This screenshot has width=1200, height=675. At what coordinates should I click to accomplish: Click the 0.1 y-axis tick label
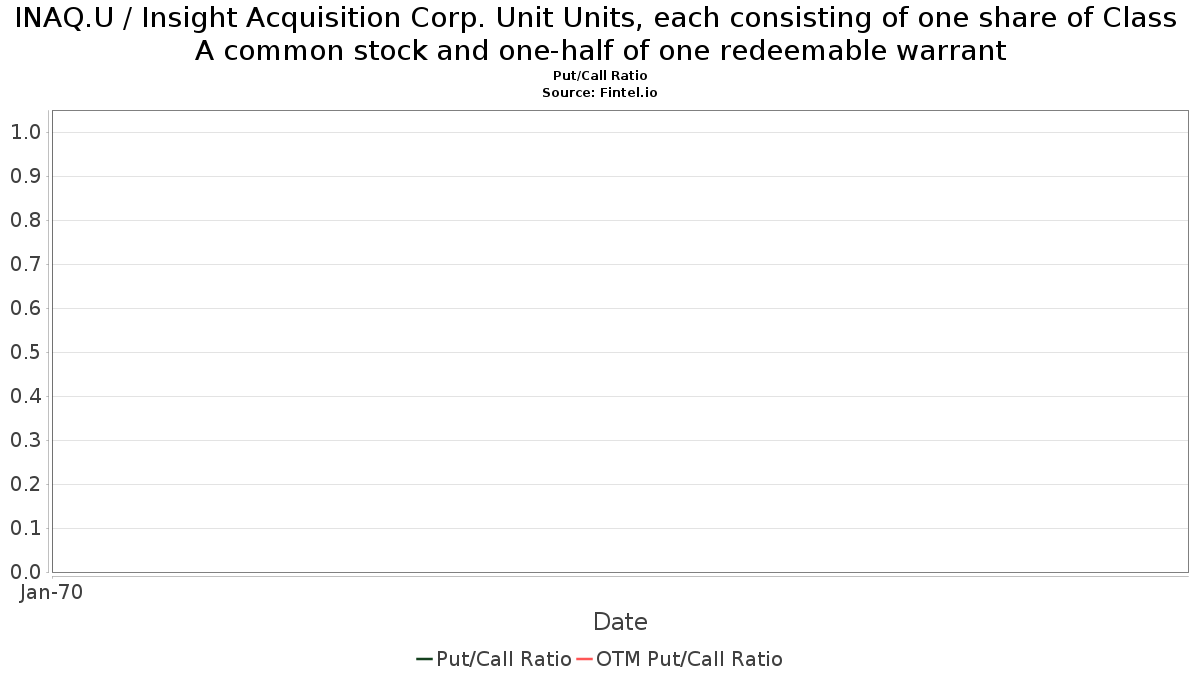coord(26,528)
